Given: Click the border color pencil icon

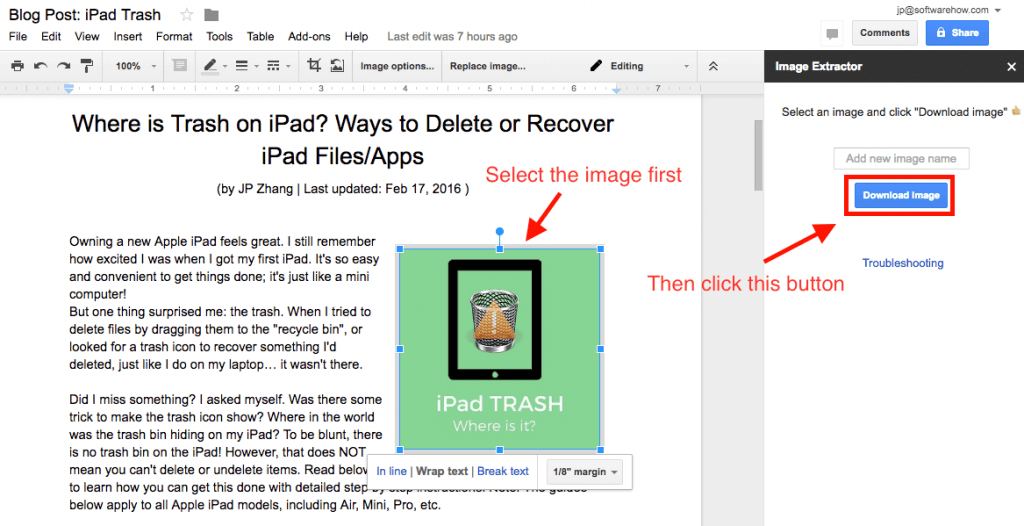Looking at the screenshot, I should pos(210,66).
